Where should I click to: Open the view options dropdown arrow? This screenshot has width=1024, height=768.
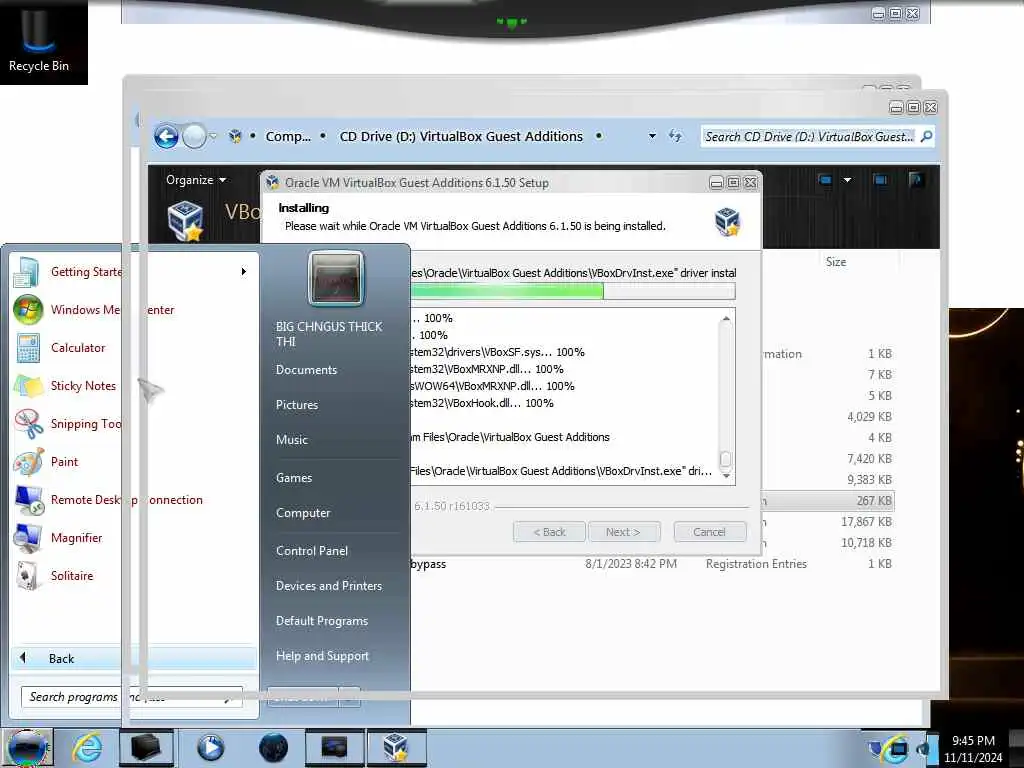click(847, 180)
